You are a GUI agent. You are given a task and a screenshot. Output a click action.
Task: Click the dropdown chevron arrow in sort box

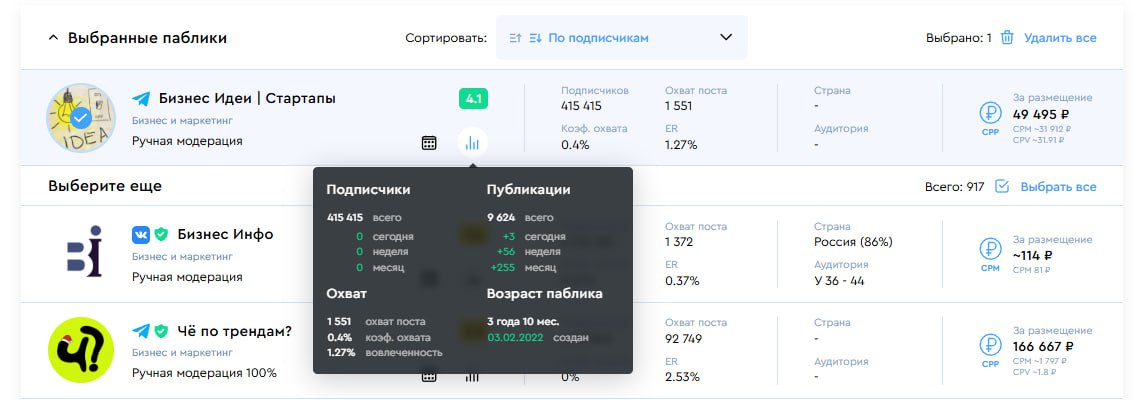click(x=726, y=38)
